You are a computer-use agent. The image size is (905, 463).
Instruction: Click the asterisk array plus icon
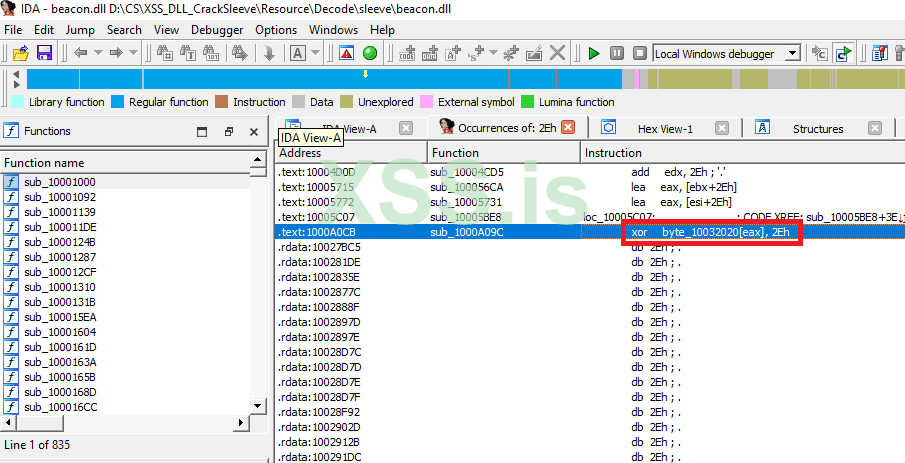[510, 54]
